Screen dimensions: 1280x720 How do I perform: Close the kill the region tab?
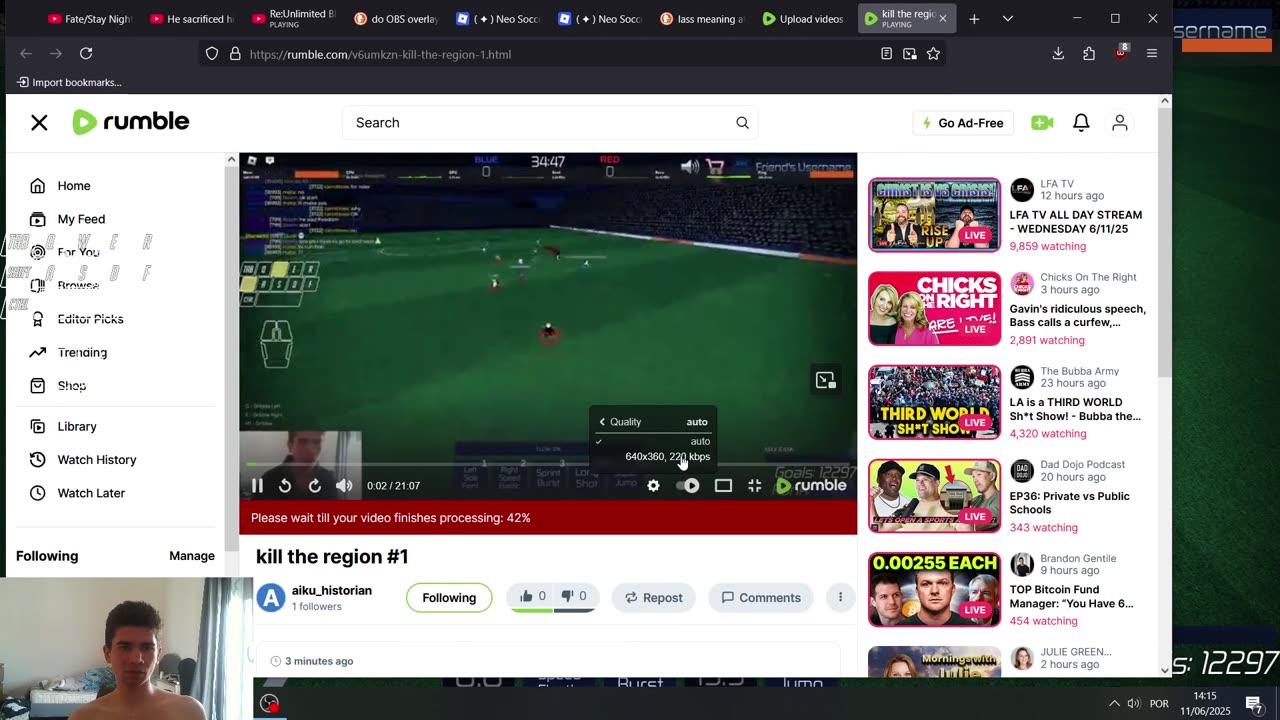(942, 19)
